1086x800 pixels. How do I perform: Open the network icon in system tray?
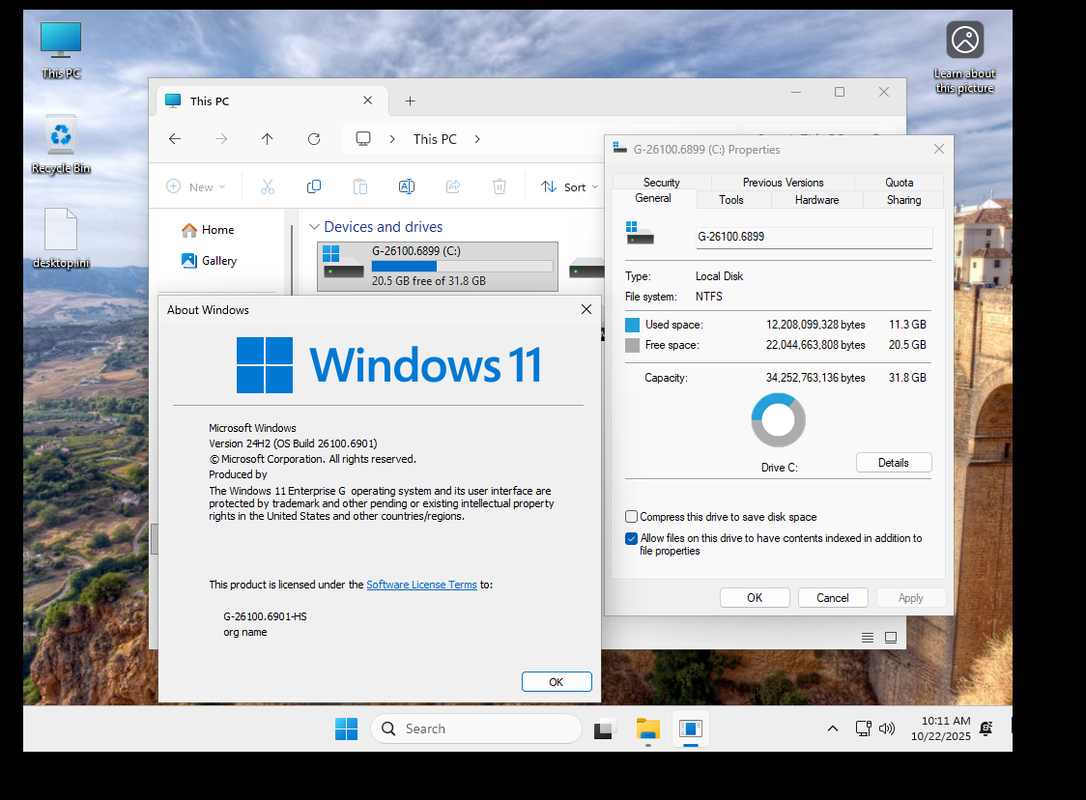pos(863,728)
